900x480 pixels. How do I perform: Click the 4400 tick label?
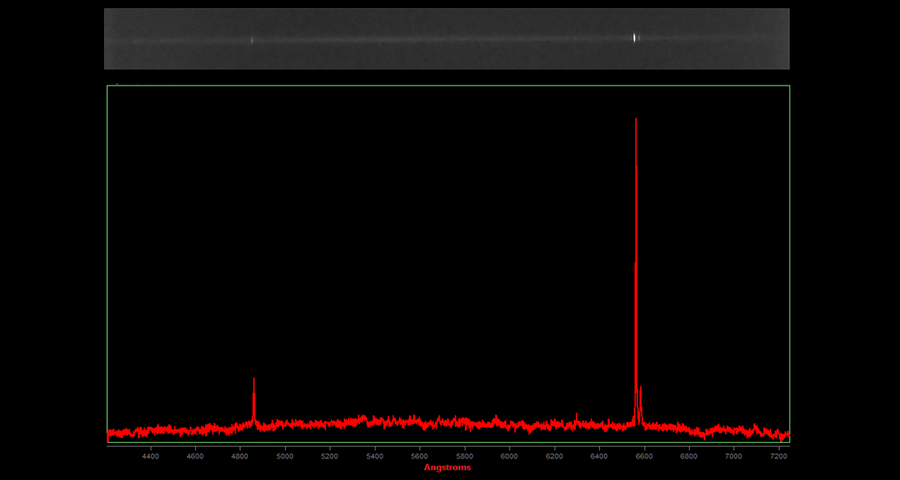coord(150,456)
